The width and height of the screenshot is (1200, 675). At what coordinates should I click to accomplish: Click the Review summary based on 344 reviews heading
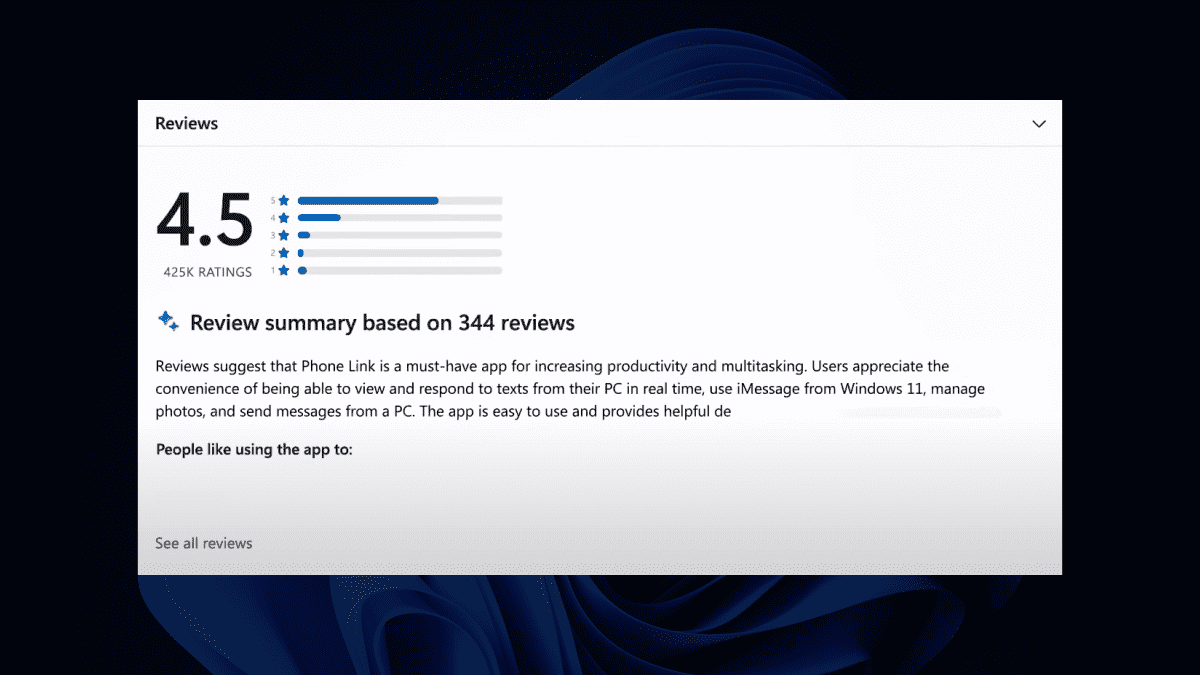[x=382, y=323]
